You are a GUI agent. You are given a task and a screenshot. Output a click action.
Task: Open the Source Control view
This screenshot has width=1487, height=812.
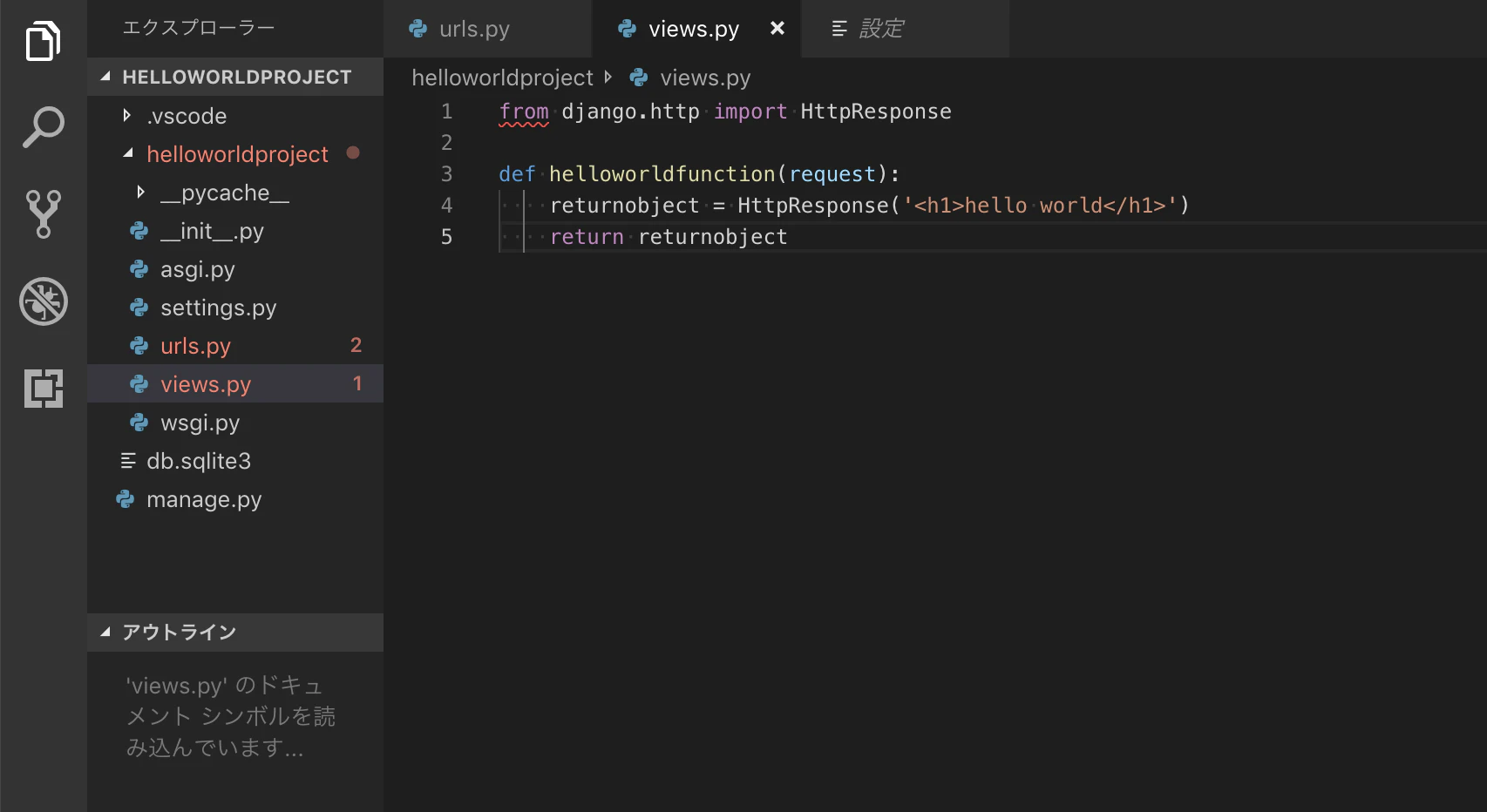(43, 214)
